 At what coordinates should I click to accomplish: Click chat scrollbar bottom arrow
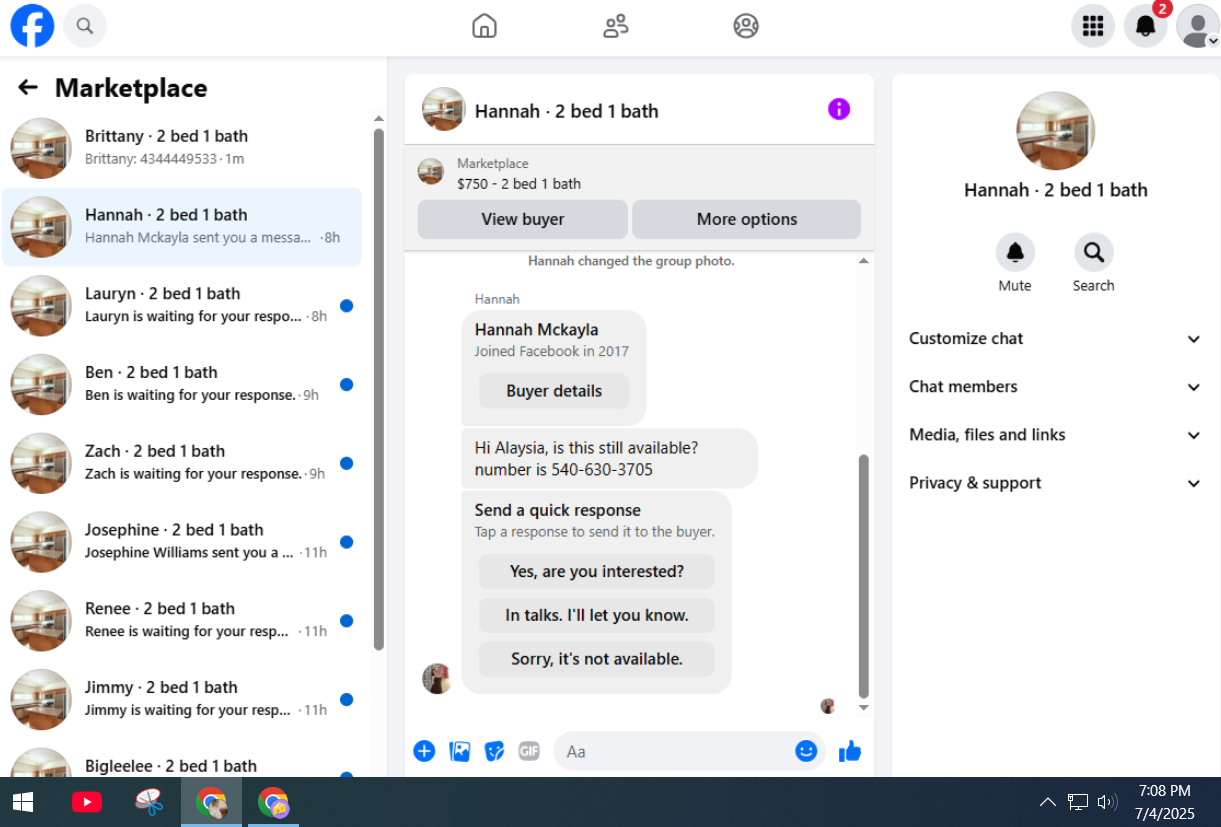pos(864,708)
